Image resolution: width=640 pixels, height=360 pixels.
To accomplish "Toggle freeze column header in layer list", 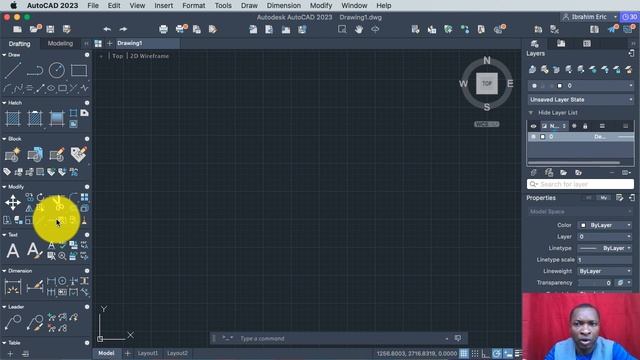I will click(x=574, y=126).
